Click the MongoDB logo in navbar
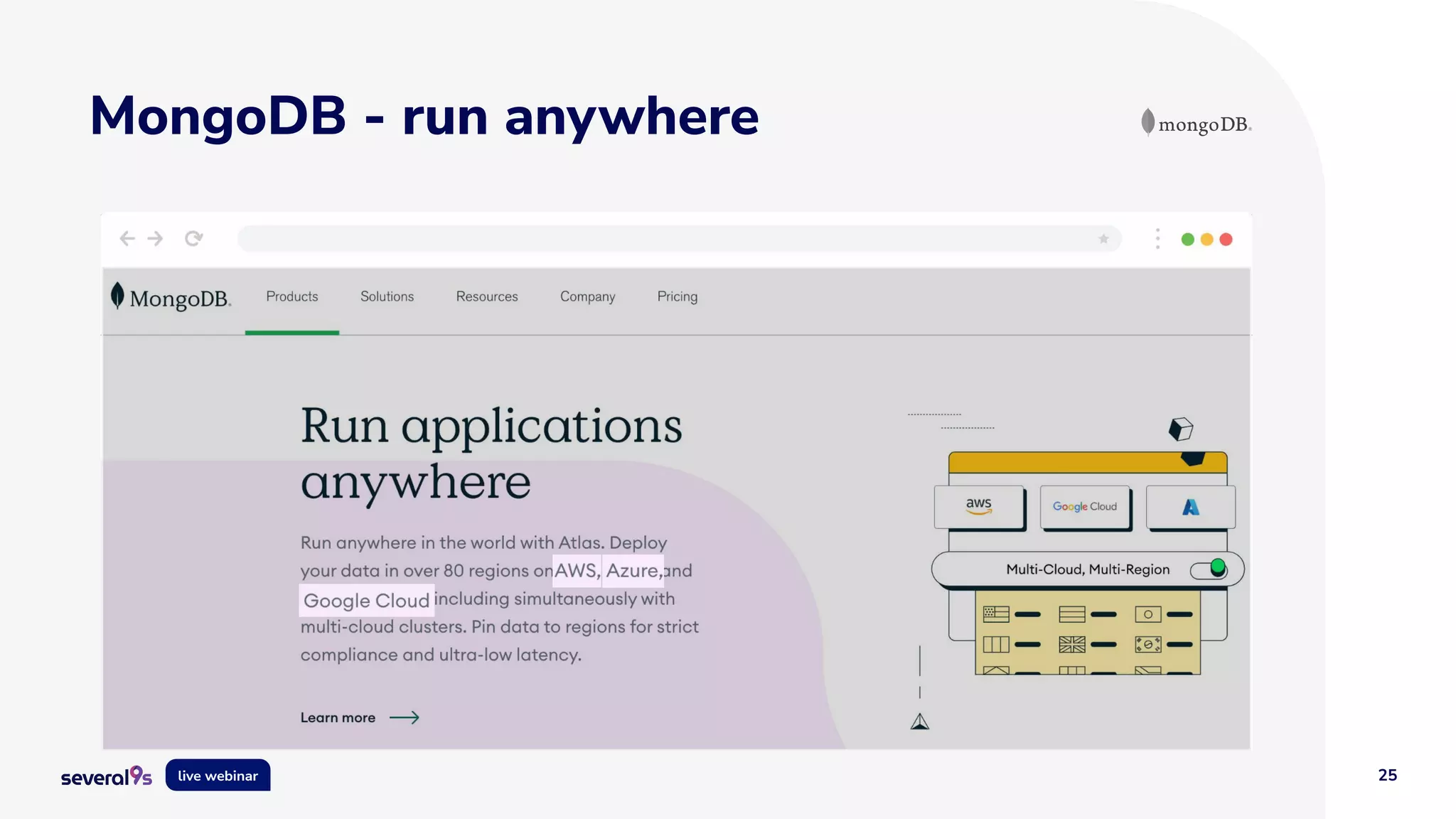This screenshot has height=819, width=1456. [x=171, y=297]
